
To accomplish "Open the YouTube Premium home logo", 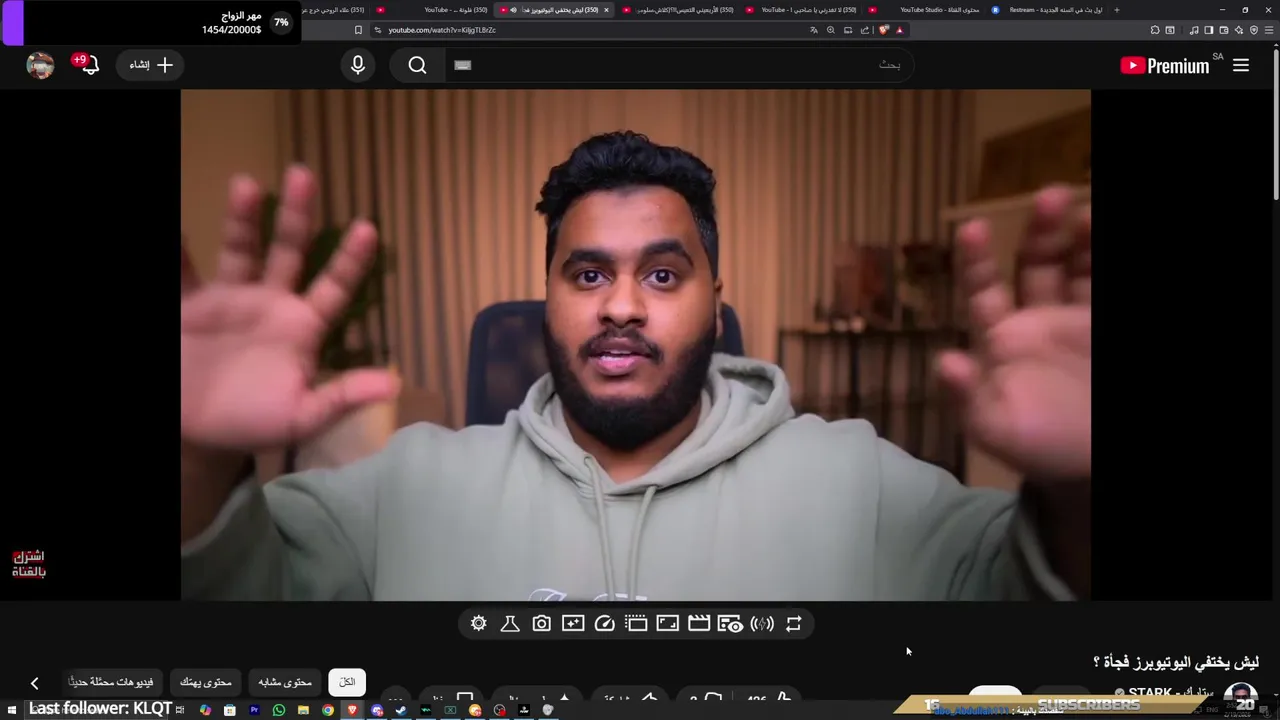I will pyautogui.click(x=1165, y=66).
